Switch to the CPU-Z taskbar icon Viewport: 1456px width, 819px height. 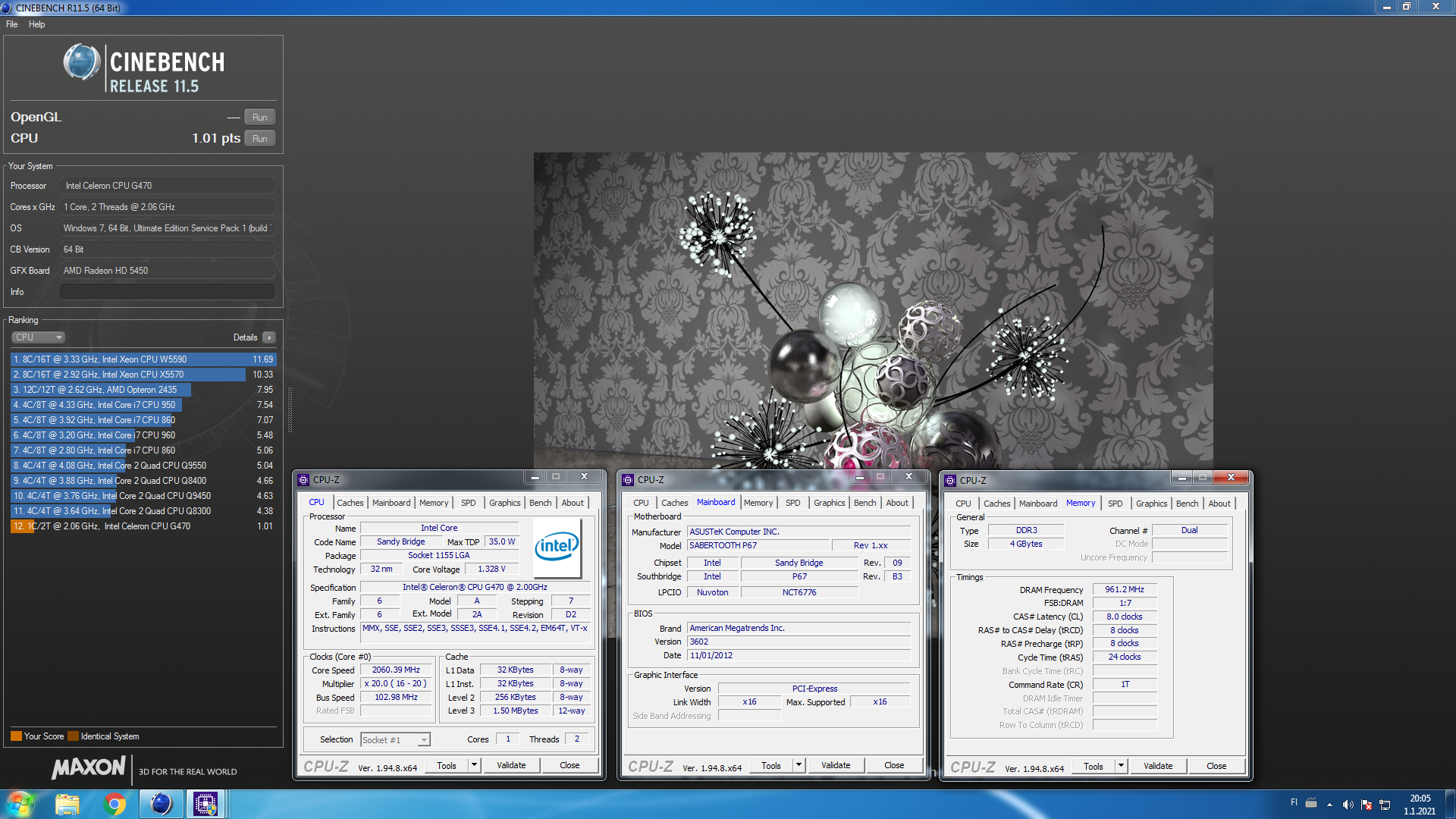206,804
